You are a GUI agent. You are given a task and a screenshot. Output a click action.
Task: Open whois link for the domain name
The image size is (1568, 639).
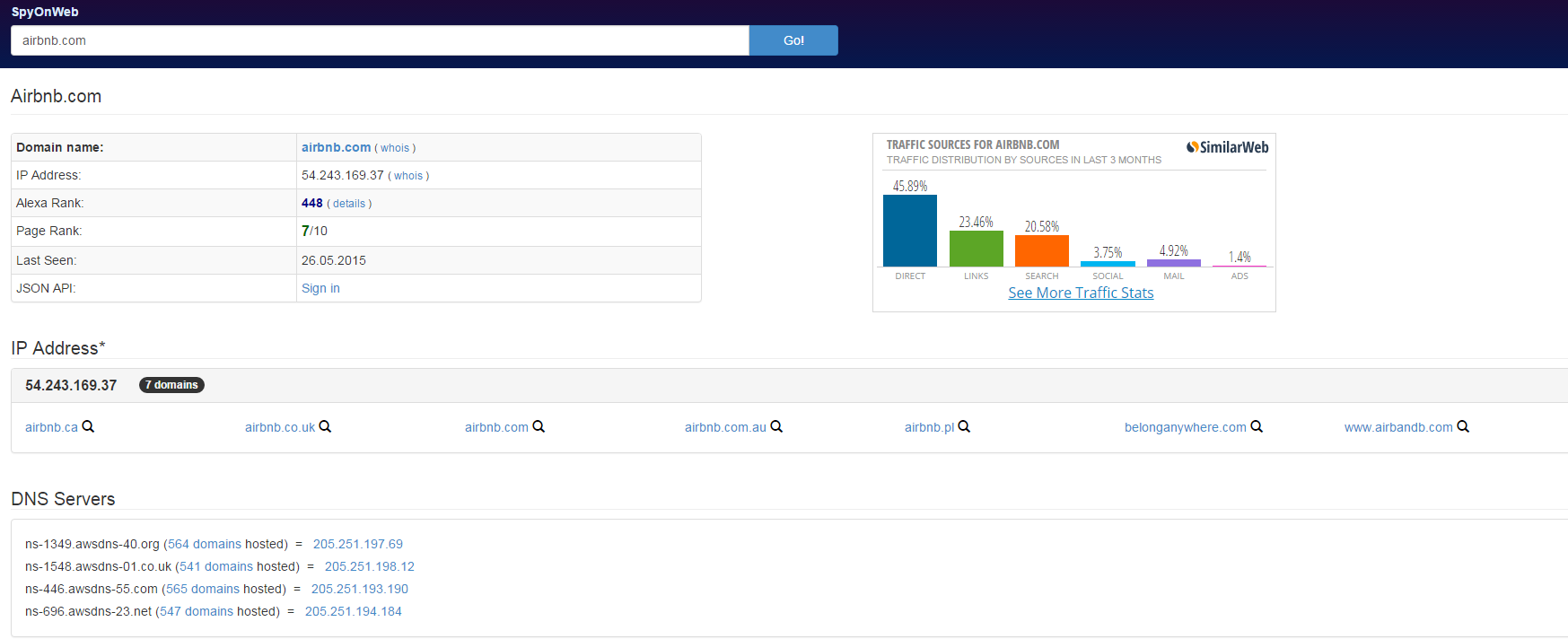pos(395,148)
